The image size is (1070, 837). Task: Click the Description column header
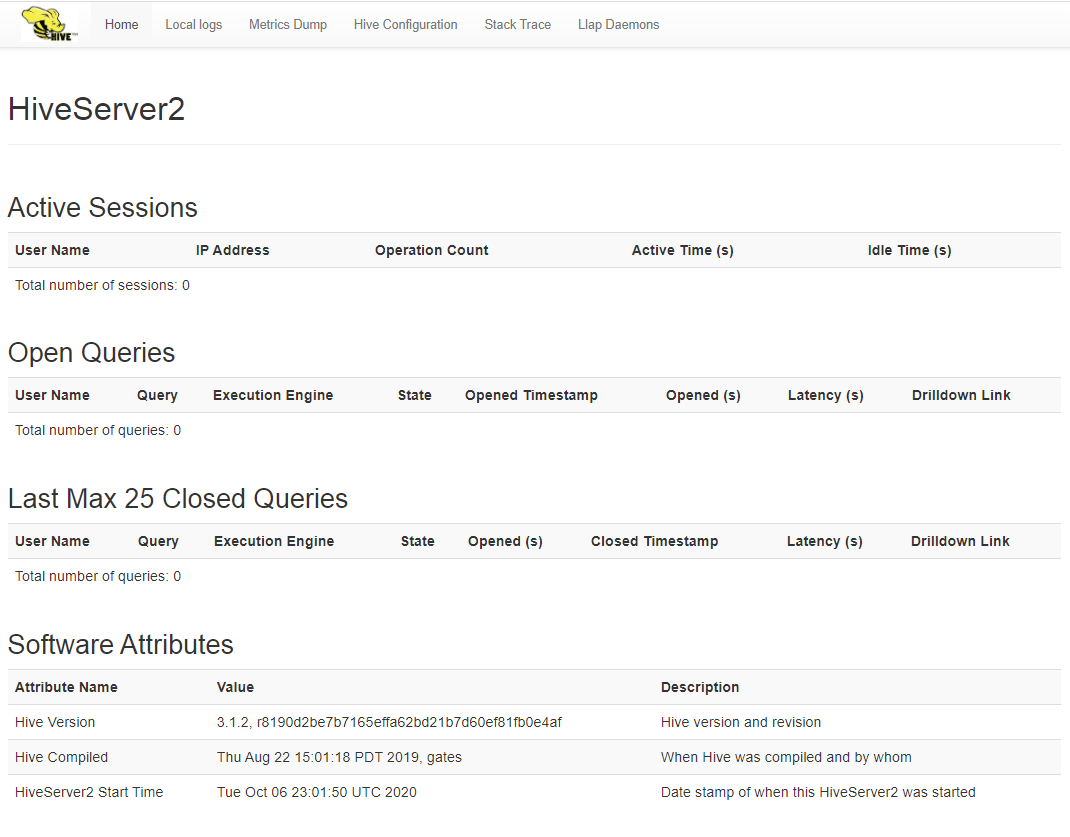pos(700,688)
